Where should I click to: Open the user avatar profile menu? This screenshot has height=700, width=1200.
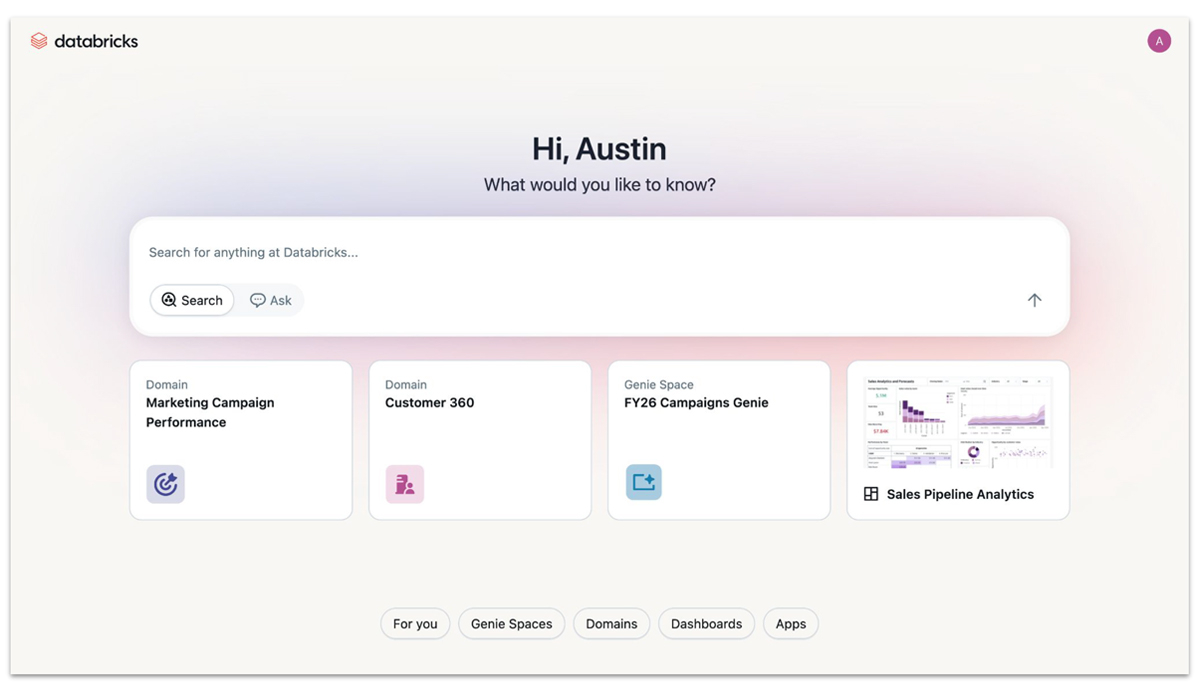1158,41
